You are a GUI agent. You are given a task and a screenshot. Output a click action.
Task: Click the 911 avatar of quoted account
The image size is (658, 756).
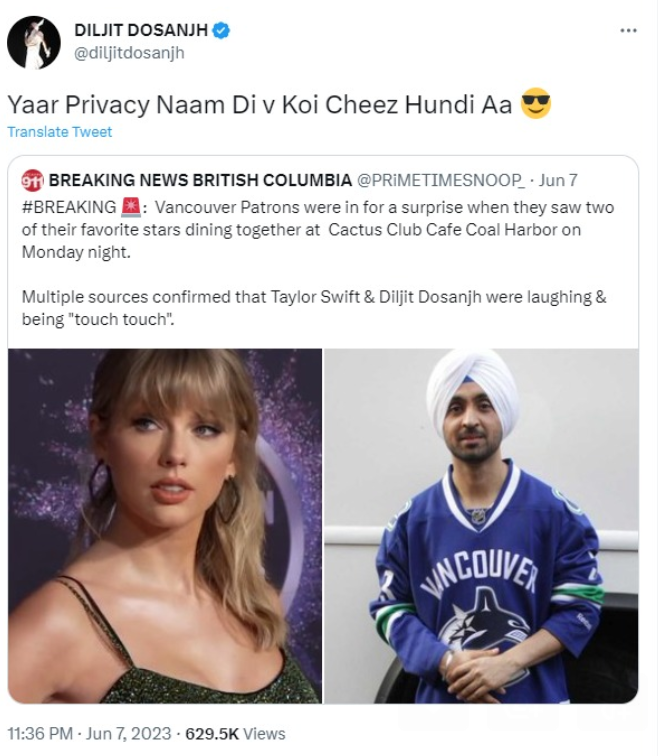pyautogui.click(x=32, y=180)
